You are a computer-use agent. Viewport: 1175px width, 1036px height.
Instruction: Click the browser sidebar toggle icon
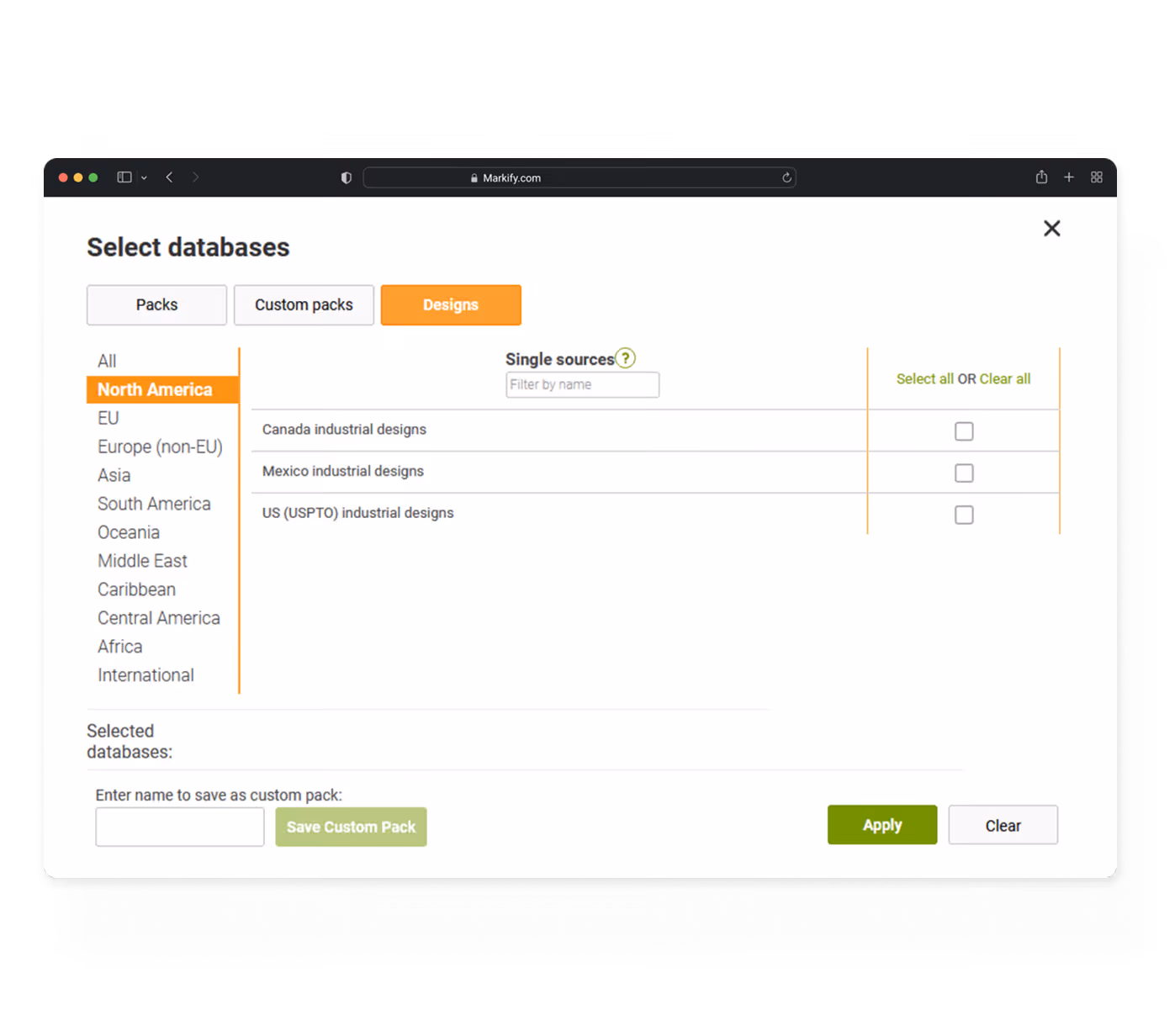(x=124, y=177)
